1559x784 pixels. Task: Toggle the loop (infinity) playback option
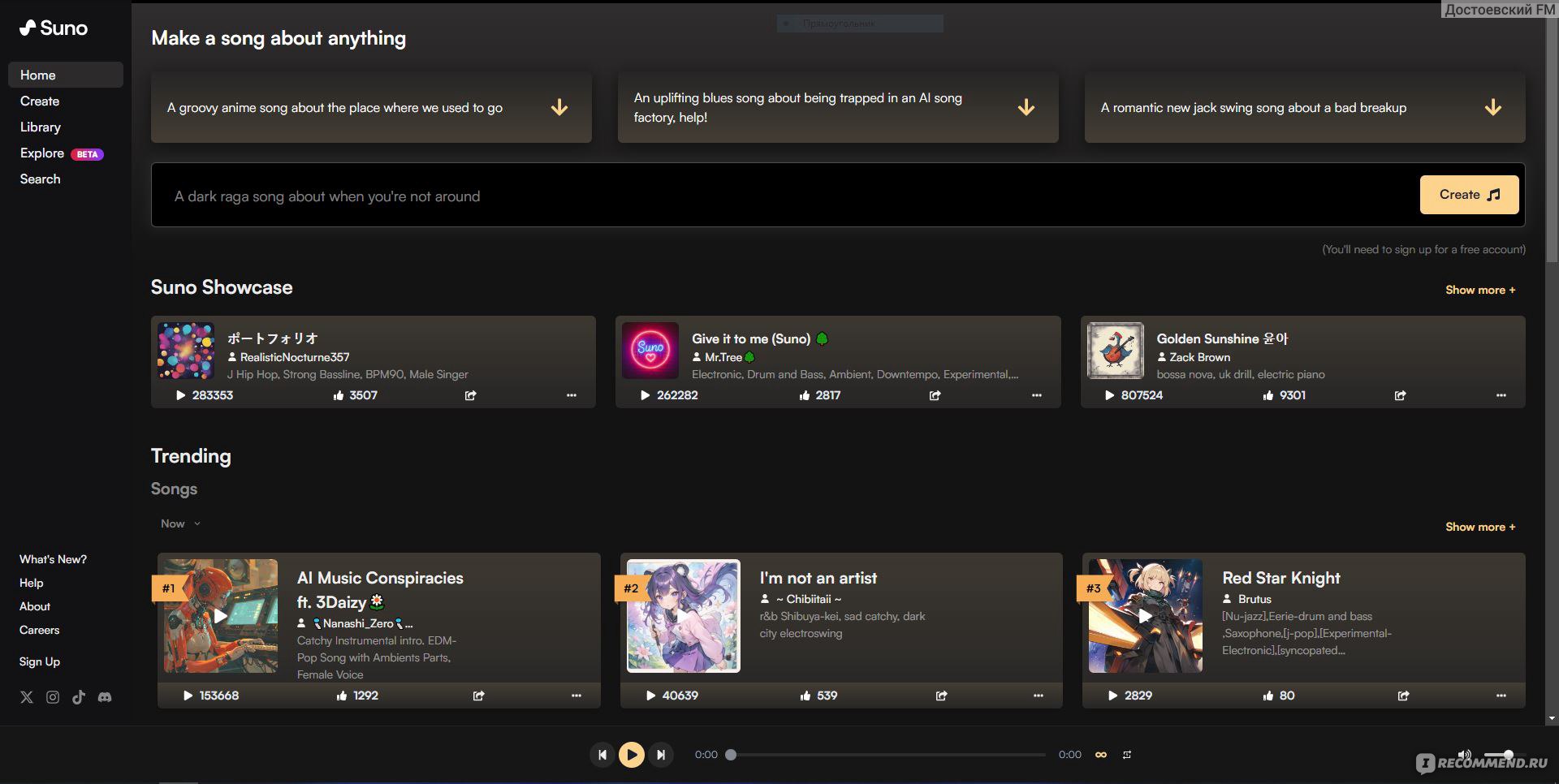(1101, 755)
